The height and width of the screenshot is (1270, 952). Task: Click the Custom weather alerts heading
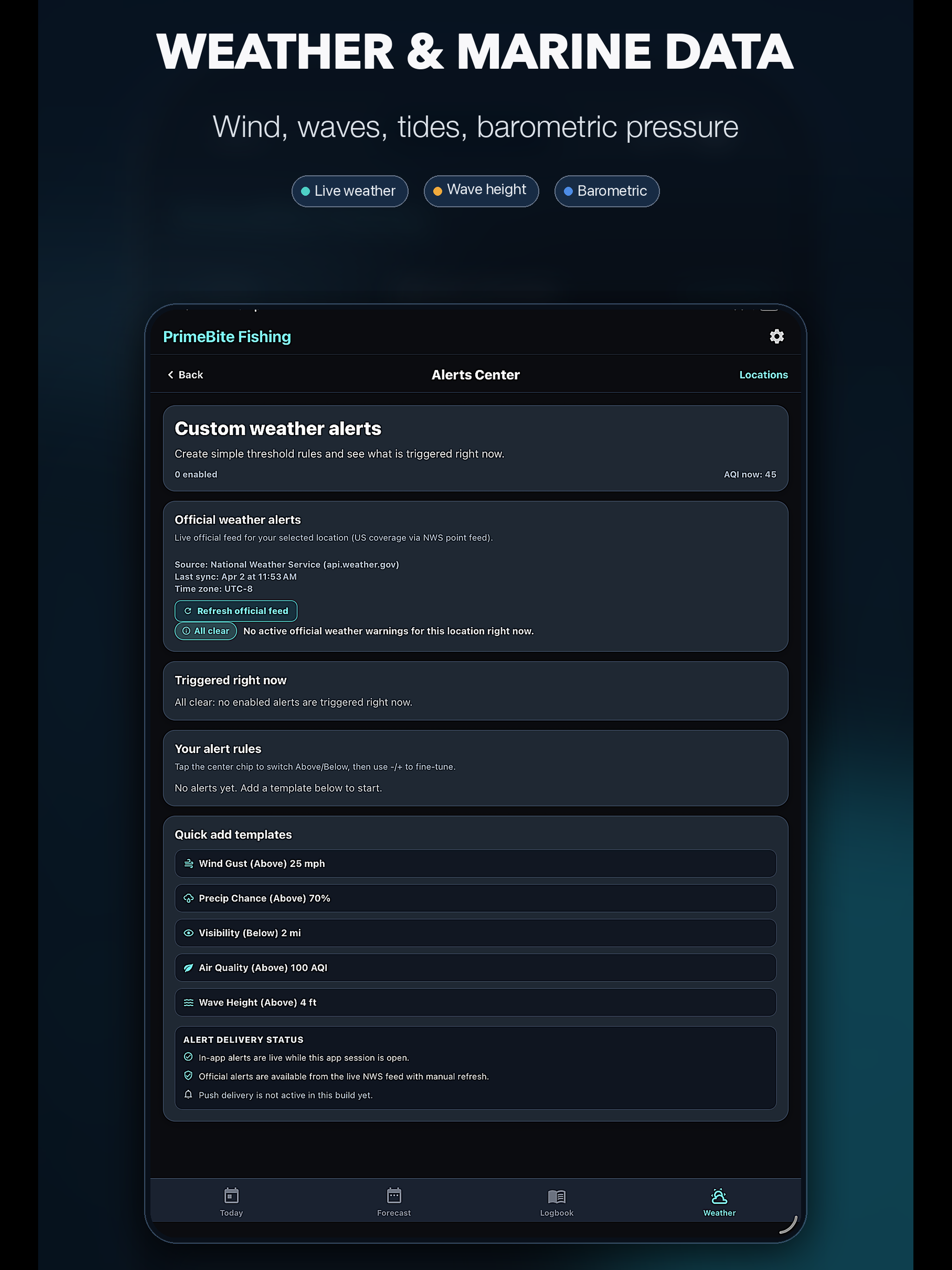(278, 429)
